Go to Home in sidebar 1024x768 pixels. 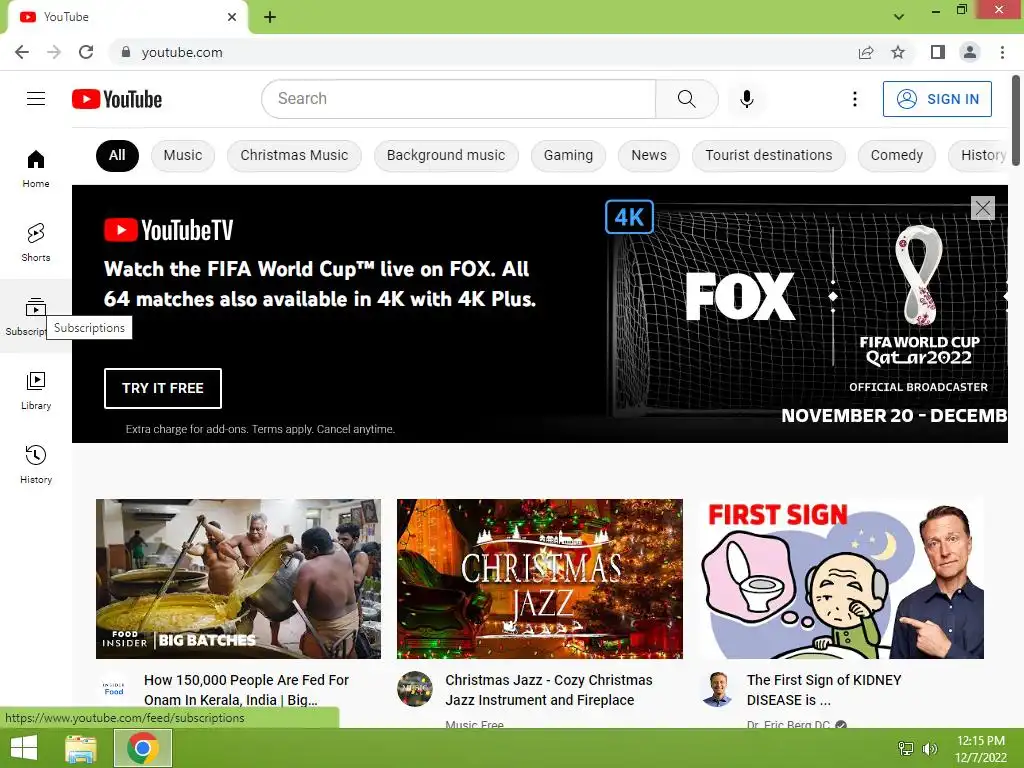(36, 168)
